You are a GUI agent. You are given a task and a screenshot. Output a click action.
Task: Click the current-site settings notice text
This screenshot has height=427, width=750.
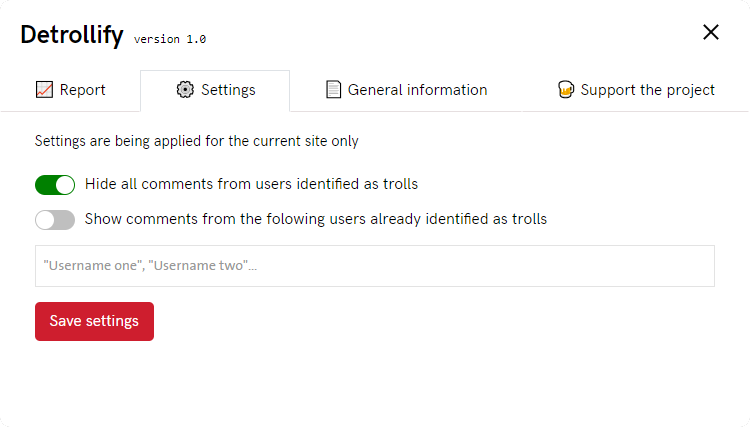coord(196,141)
